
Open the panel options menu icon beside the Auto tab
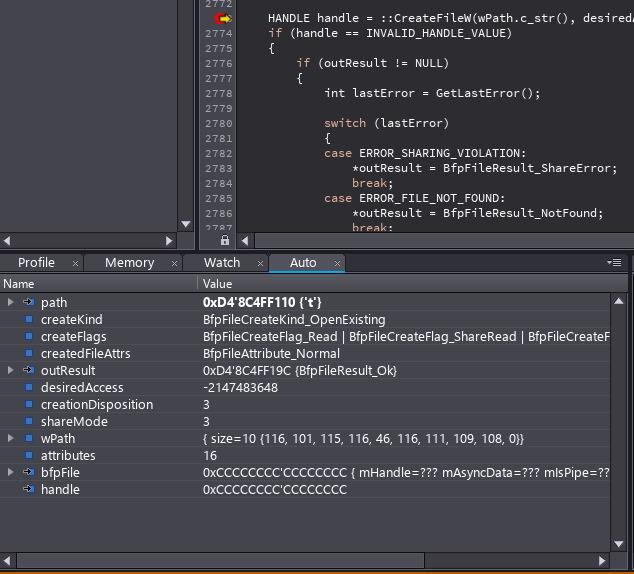(614, 263)
